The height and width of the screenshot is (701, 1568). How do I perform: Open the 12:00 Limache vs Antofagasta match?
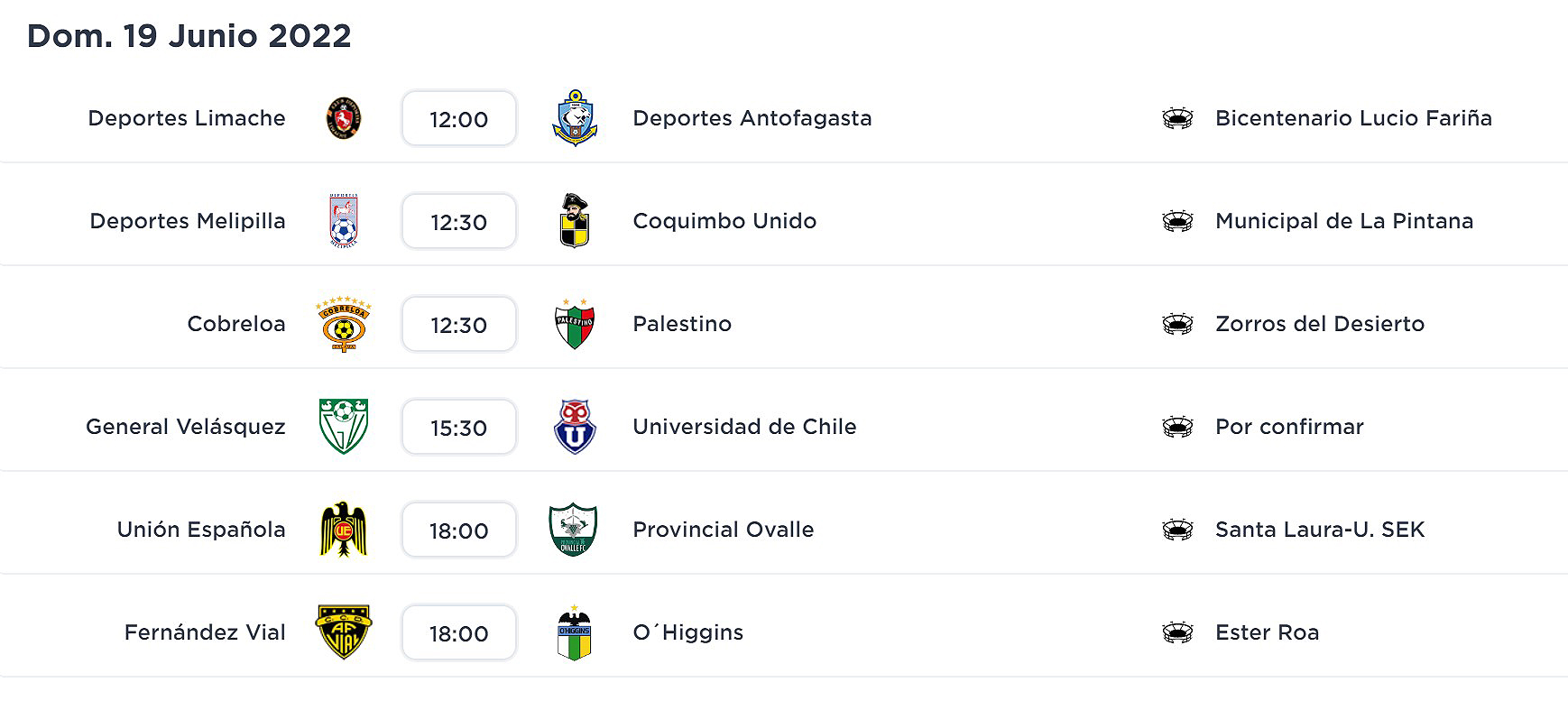(458, 118)
